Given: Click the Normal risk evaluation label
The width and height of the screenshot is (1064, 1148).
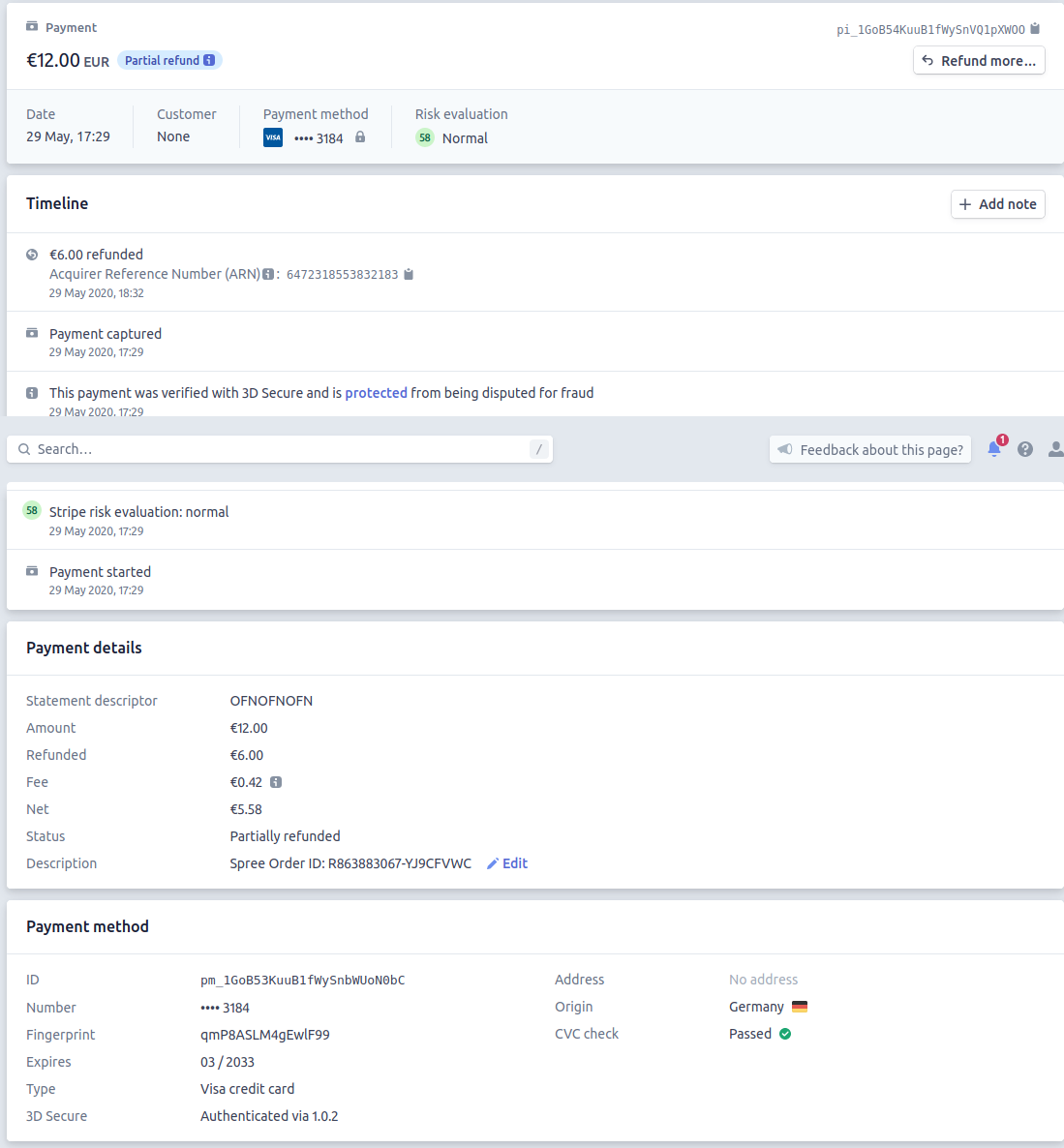Looking at the screenshot, I should point(465,138).
